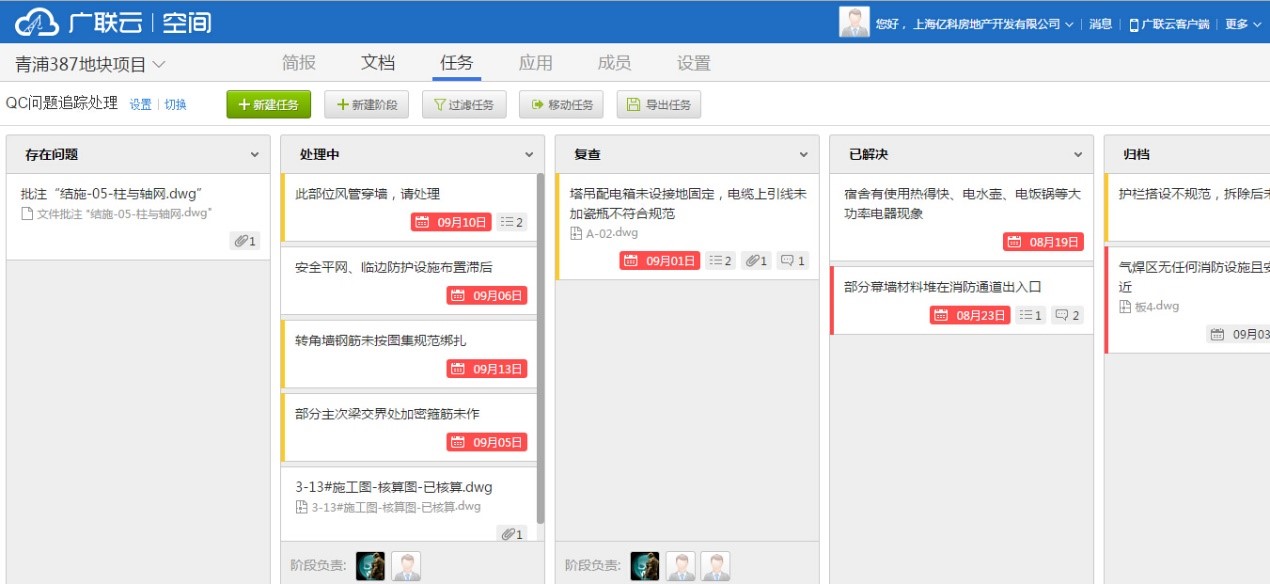
Task: Switch to the 文档 tab
Action: pos(380,62)
